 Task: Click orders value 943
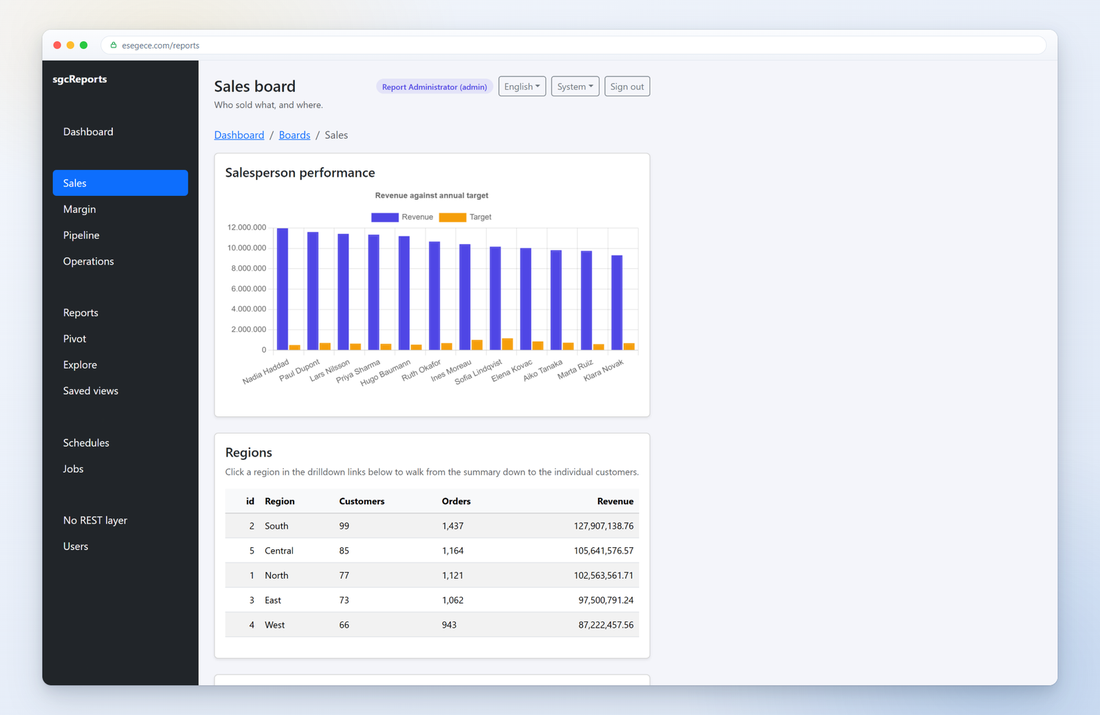449,624
